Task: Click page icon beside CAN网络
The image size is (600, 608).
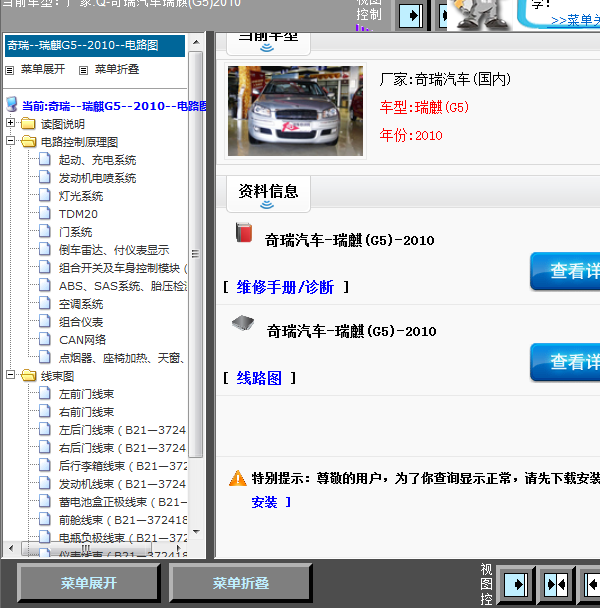Action: pos(45,339)
